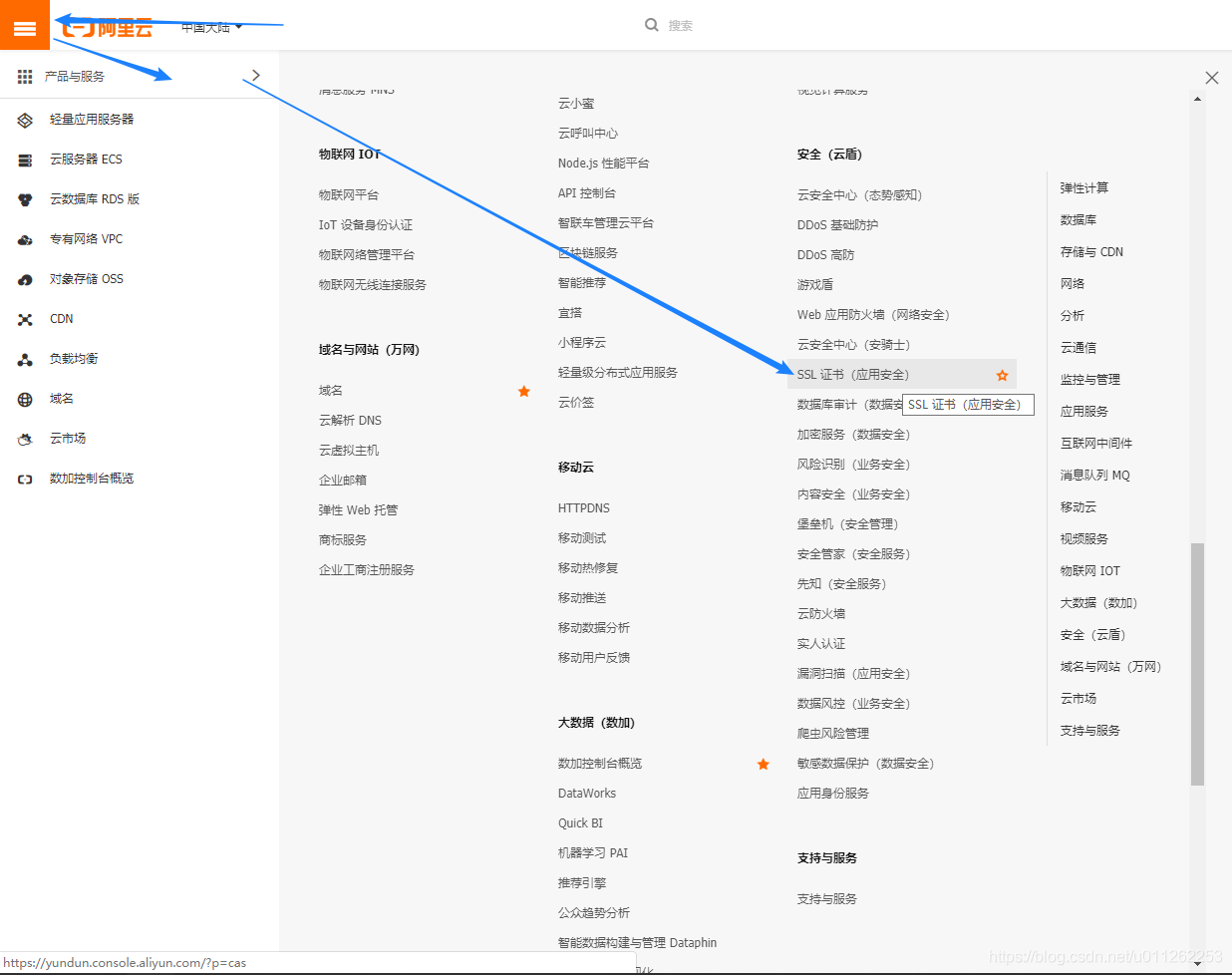Jump to 弹性计算 category
The width and height of the screenshot is (1232, 975).
[x=1084, y=188]
